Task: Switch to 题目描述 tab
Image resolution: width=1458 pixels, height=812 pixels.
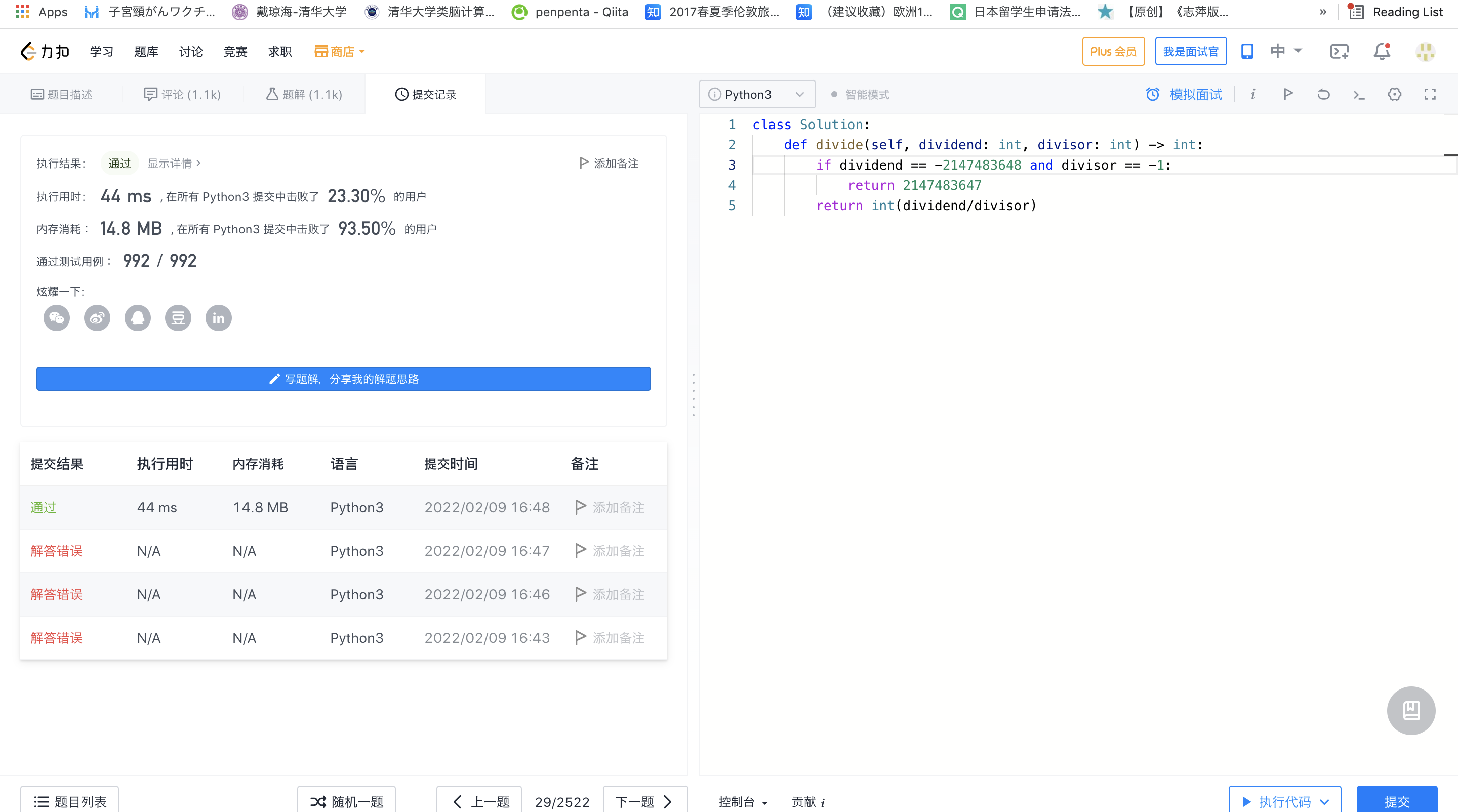Action: pos(61,95)
